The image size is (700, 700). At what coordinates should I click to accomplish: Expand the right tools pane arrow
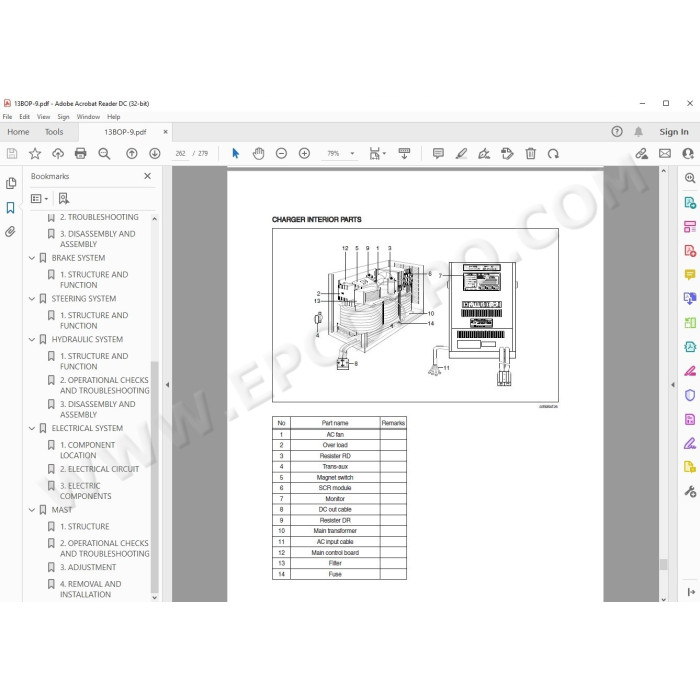coord(673,384)
